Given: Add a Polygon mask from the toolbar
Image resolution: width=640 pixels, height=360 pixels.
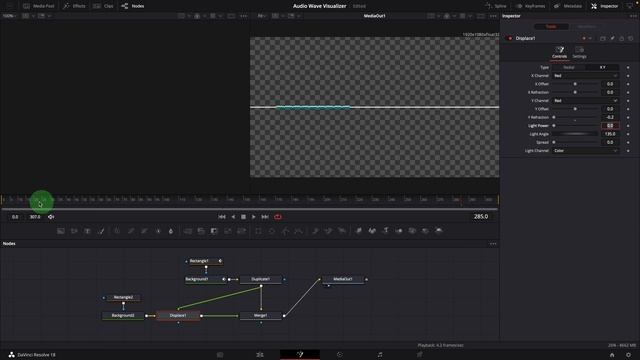Looking at the screenshot, I should pos(285,231).
